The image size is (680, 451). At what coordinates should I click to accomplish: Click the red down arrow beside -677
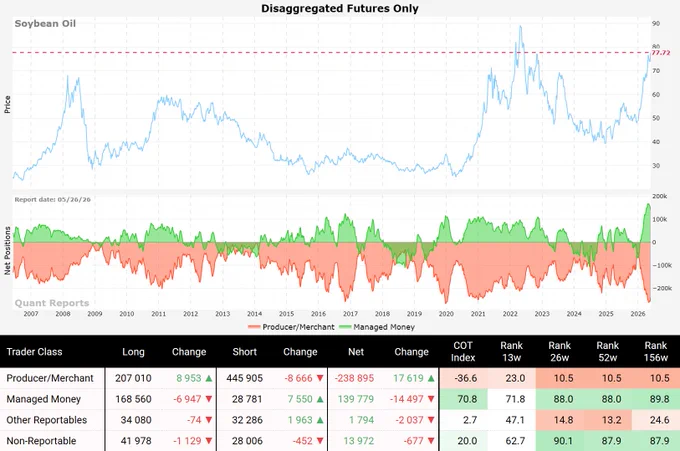point(431,441)
